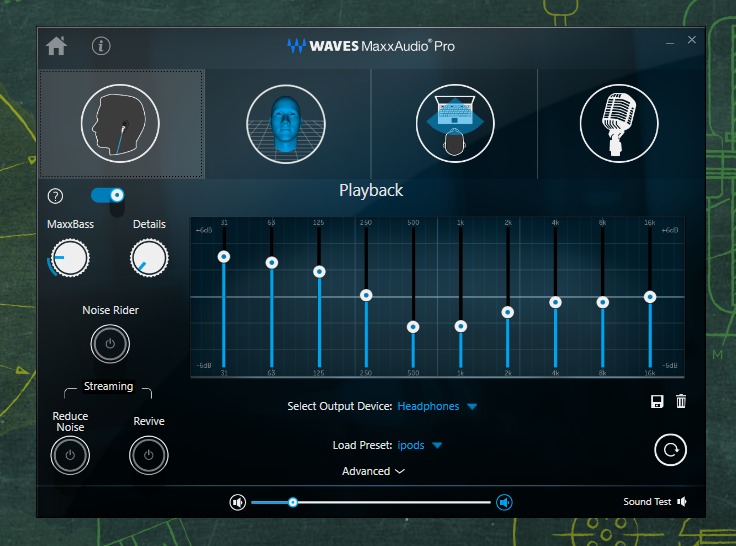Go to the Home screen icon
Viewport: 736px width, 546px height.
(x=56, y=46)
